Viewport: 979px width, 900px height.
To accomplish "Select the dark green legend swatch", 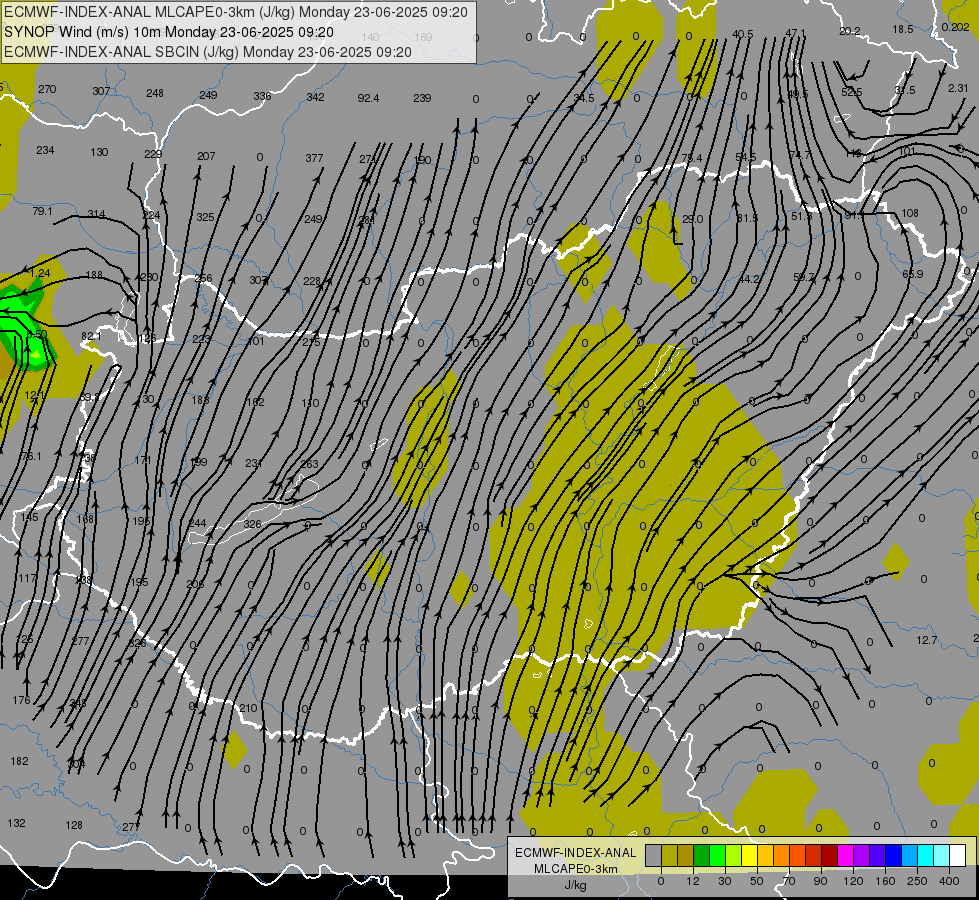I will 702,856.
